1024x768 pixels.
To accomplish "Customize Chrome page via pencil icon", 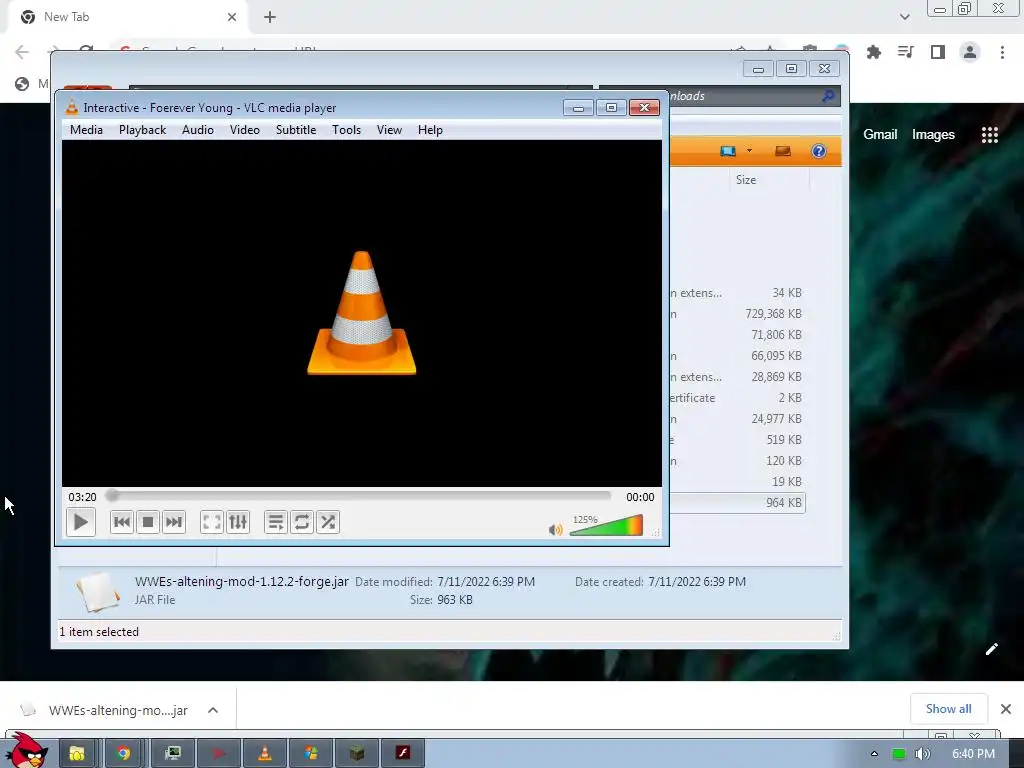I will coord(991,648).
